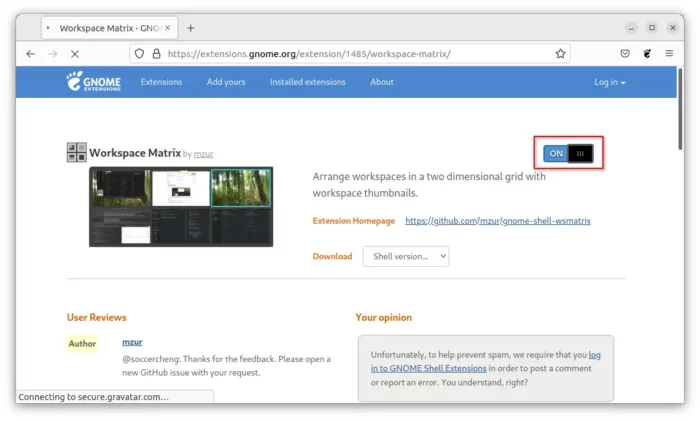Viewport: 700px width, 421px height.
Task: Click the GNOME Extensions logo
Action: tap(93, 81)
